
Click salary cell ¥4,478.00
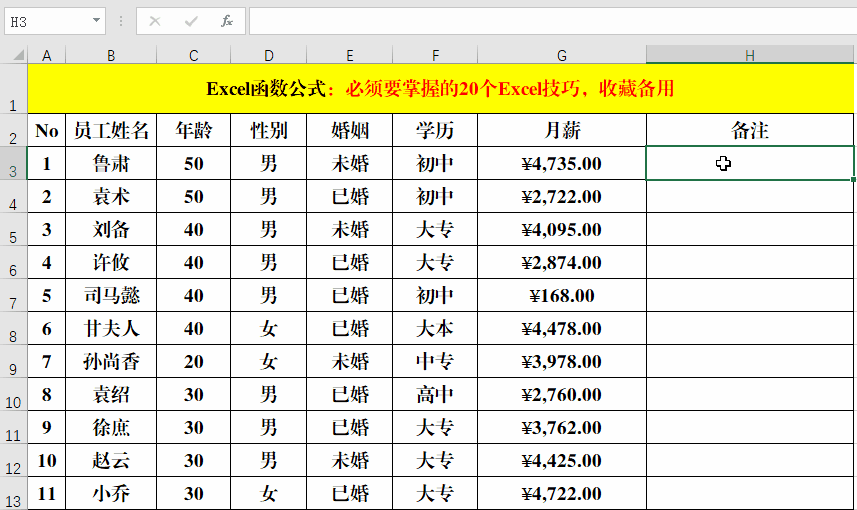(562, 328)
